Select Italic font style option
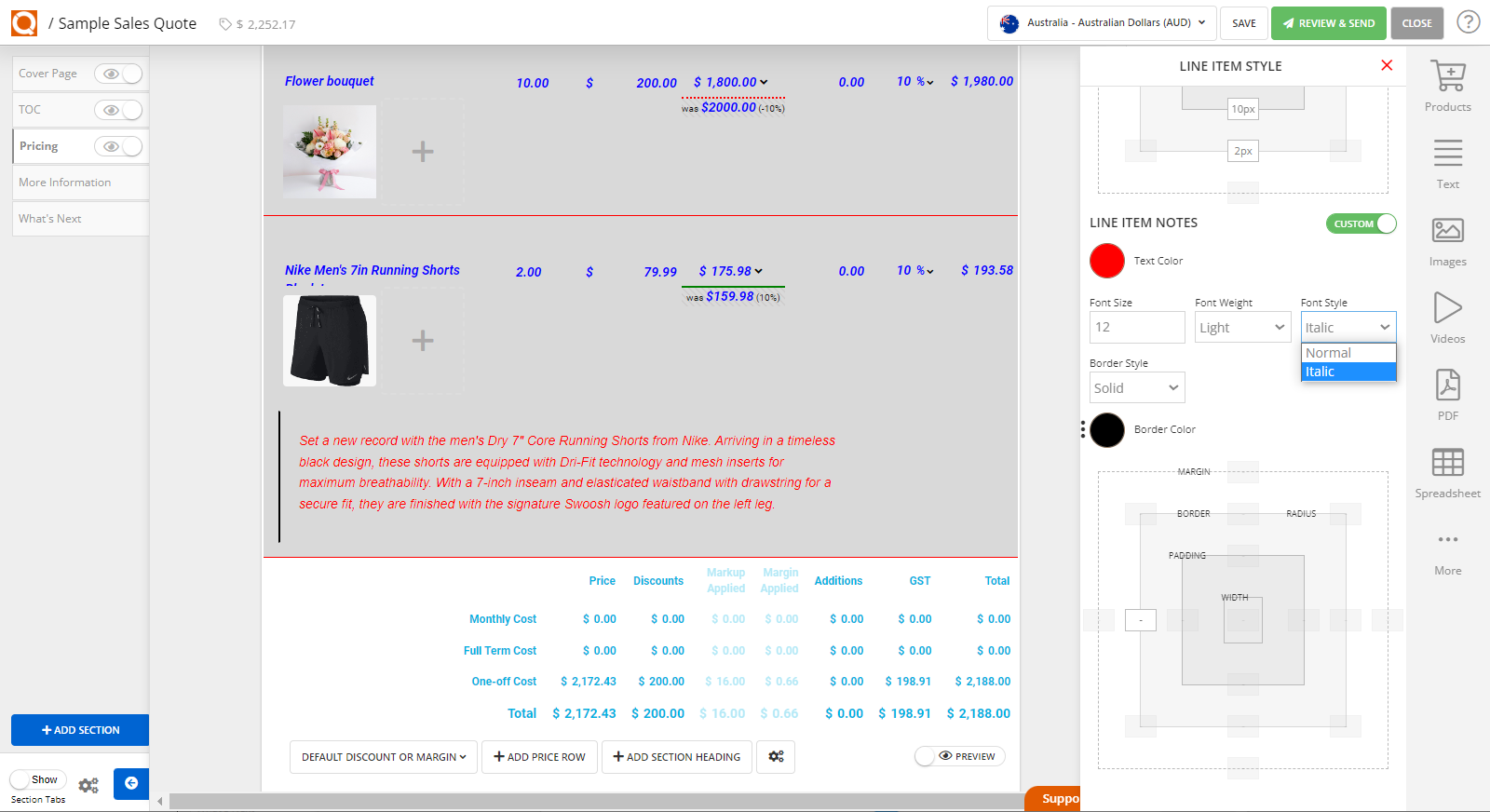1490x812 pixels. click(x=1348, y=372)
